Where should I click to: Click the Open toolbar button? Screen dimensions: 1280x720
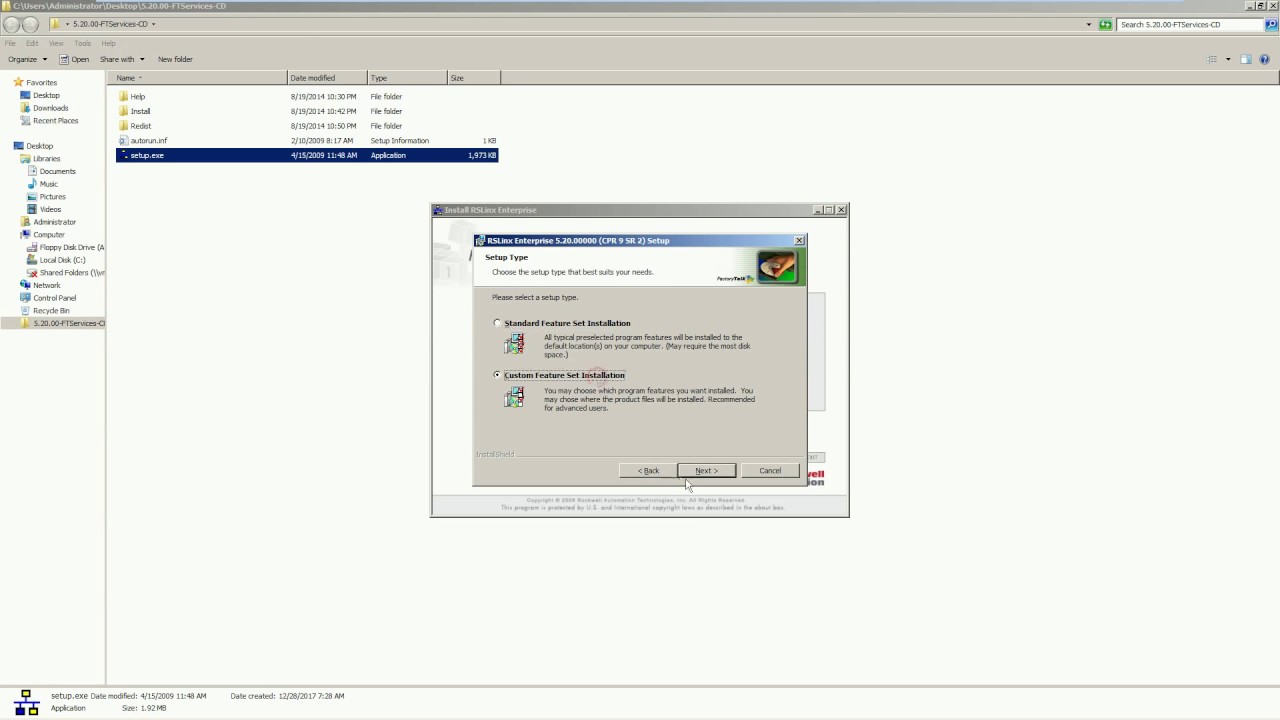coord(74,59)
